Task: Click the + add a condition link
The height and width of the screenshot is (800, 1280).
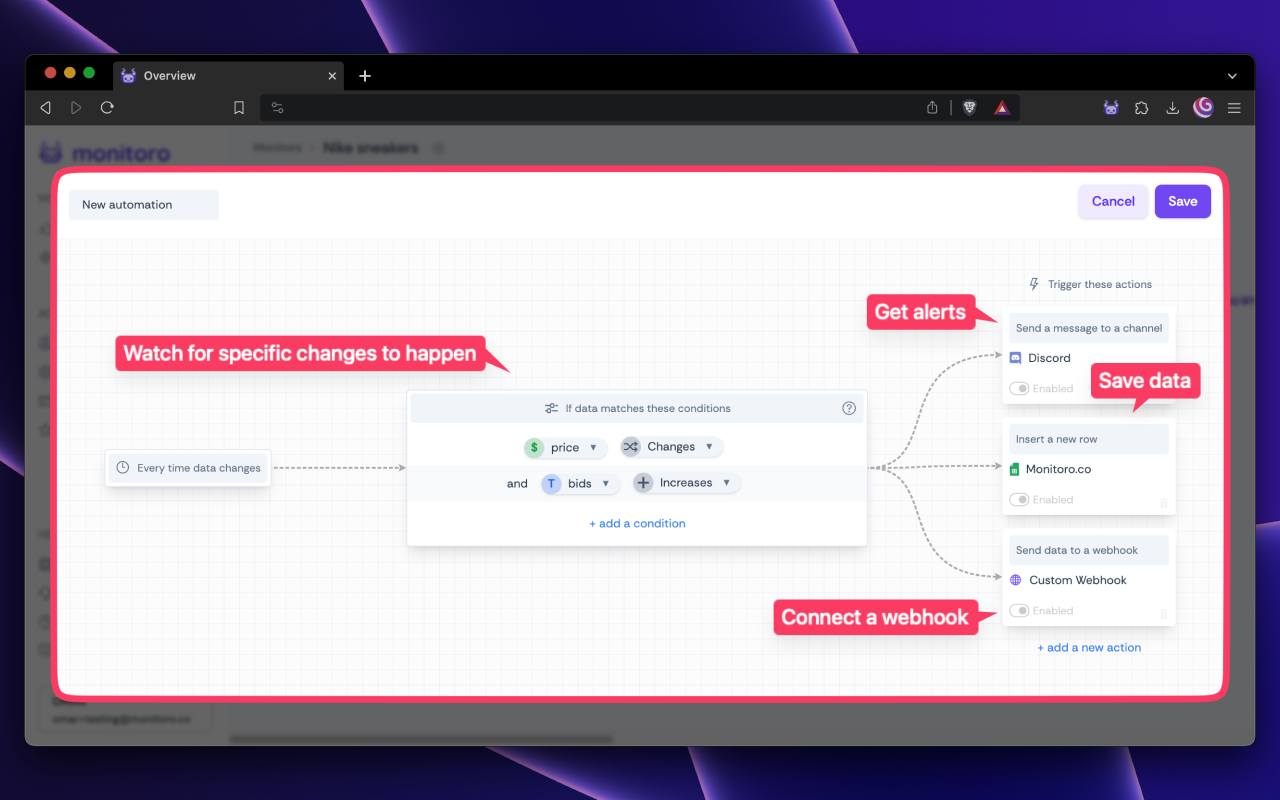Action: coord(637,524)
